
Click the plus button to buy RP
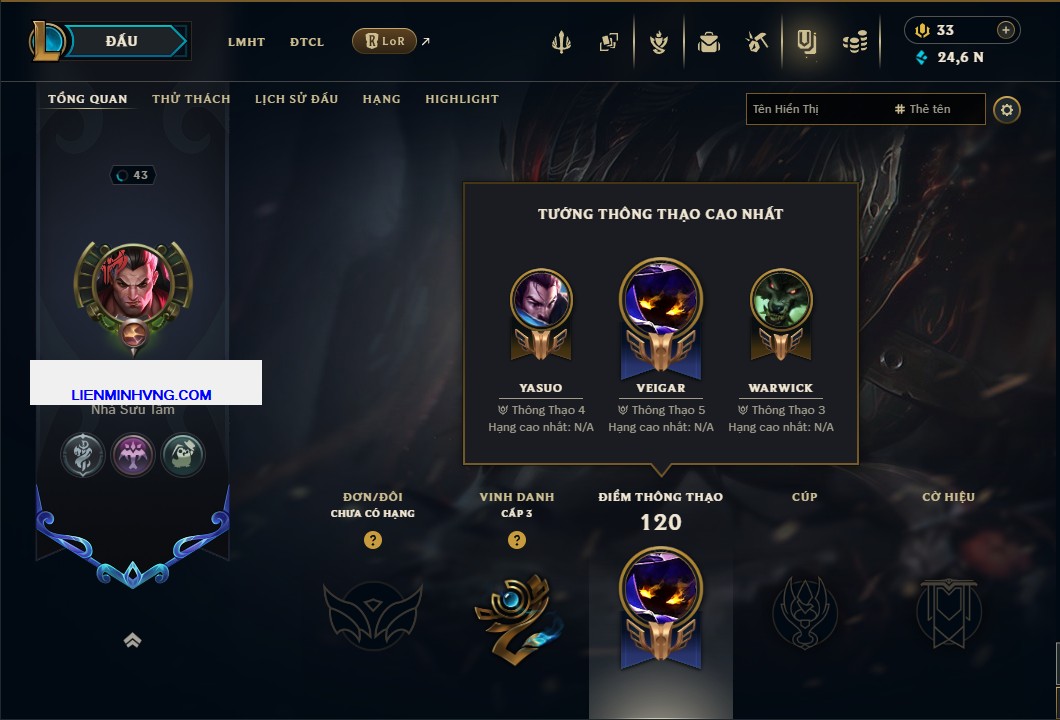pyautogui.click(x=1005, y=30)
